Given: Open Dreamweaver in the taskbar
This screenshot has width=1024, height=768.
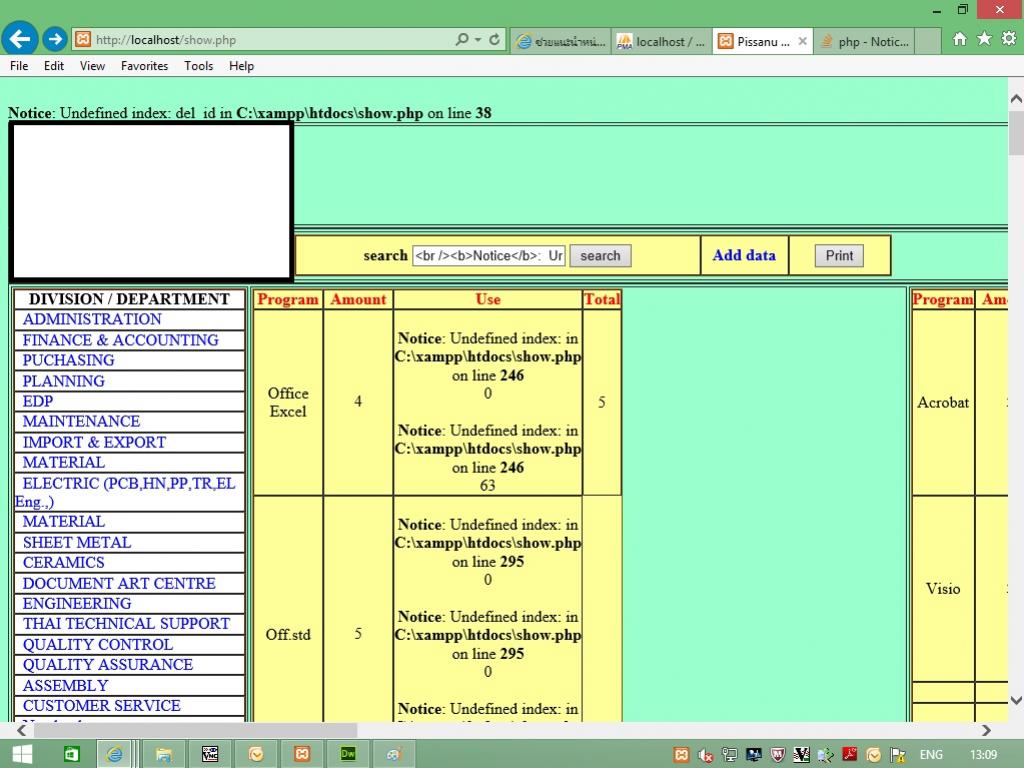Looking at the screenshot, I should click(x=348, y=754).
